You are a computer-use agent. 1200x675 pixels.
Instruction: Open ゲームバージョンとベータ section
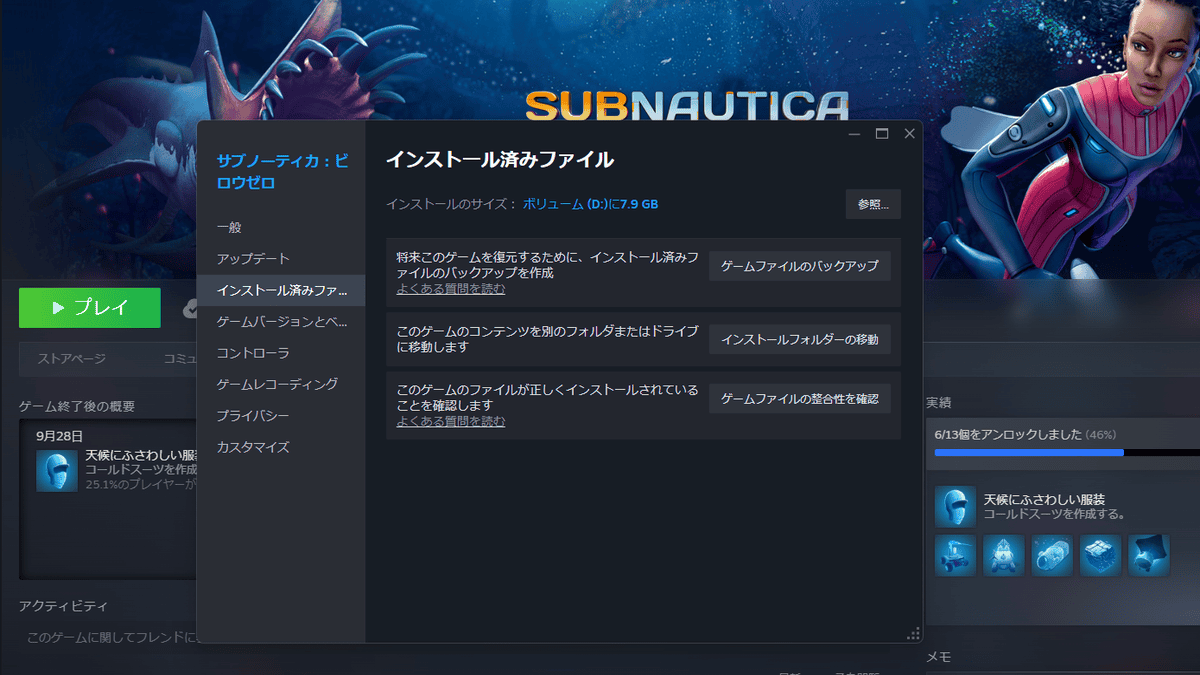281,322
